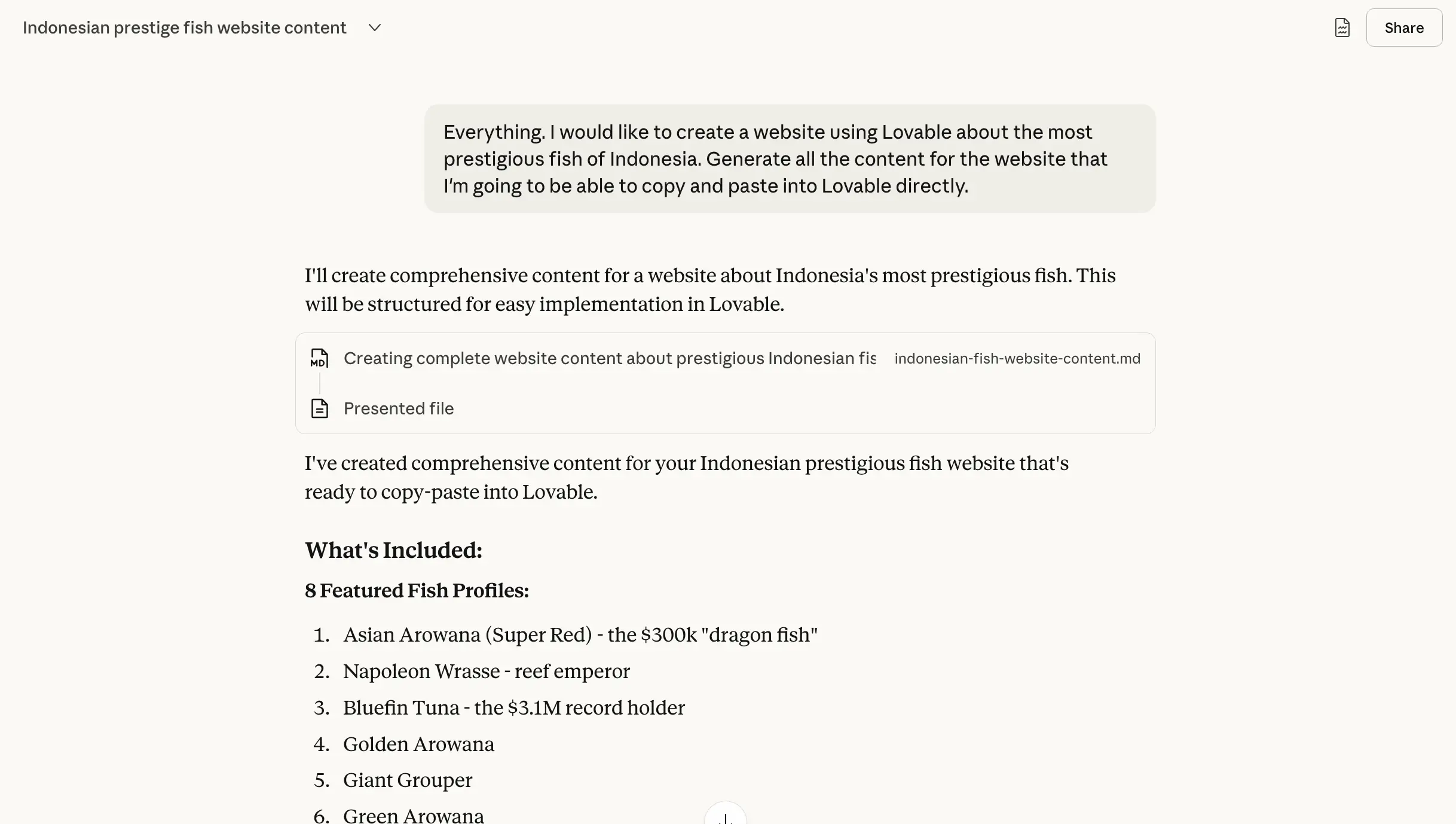The image size is (1456, 824).
Task: Select the Asian Arowana (Super Red) list item
Action: (x=580, y=634)
